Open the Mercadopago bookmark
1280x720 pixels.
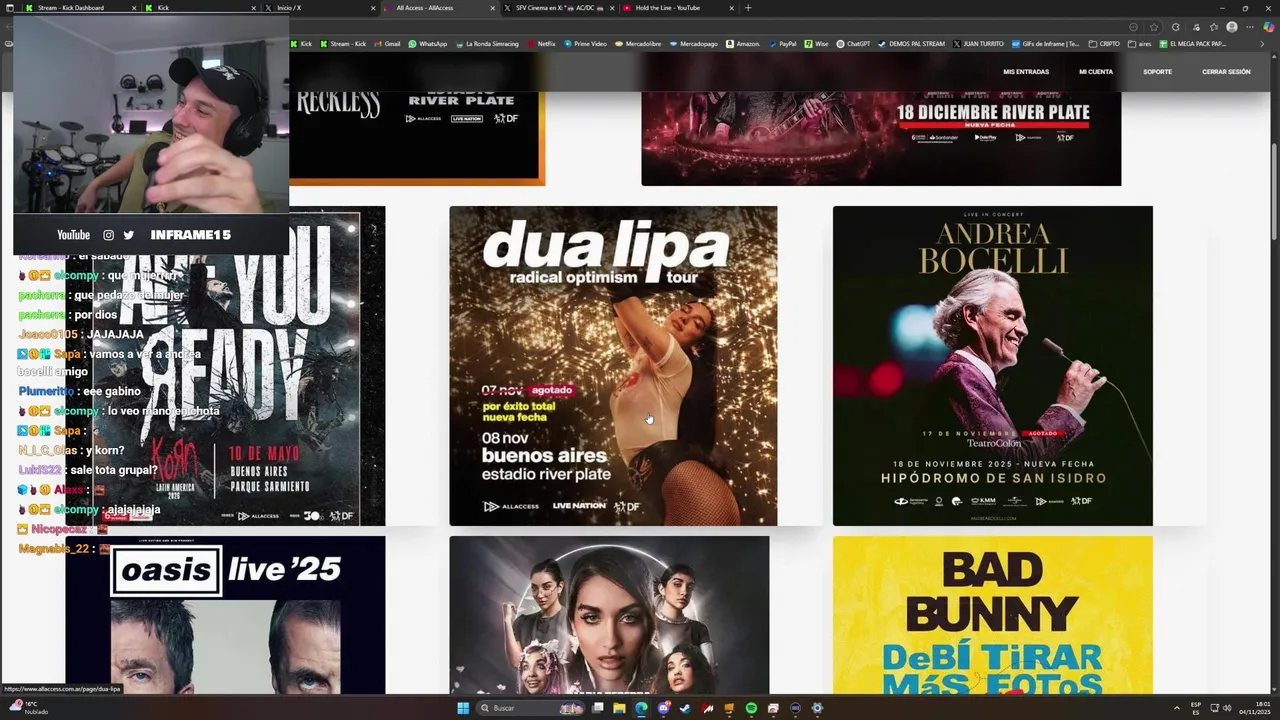point(694,44)
